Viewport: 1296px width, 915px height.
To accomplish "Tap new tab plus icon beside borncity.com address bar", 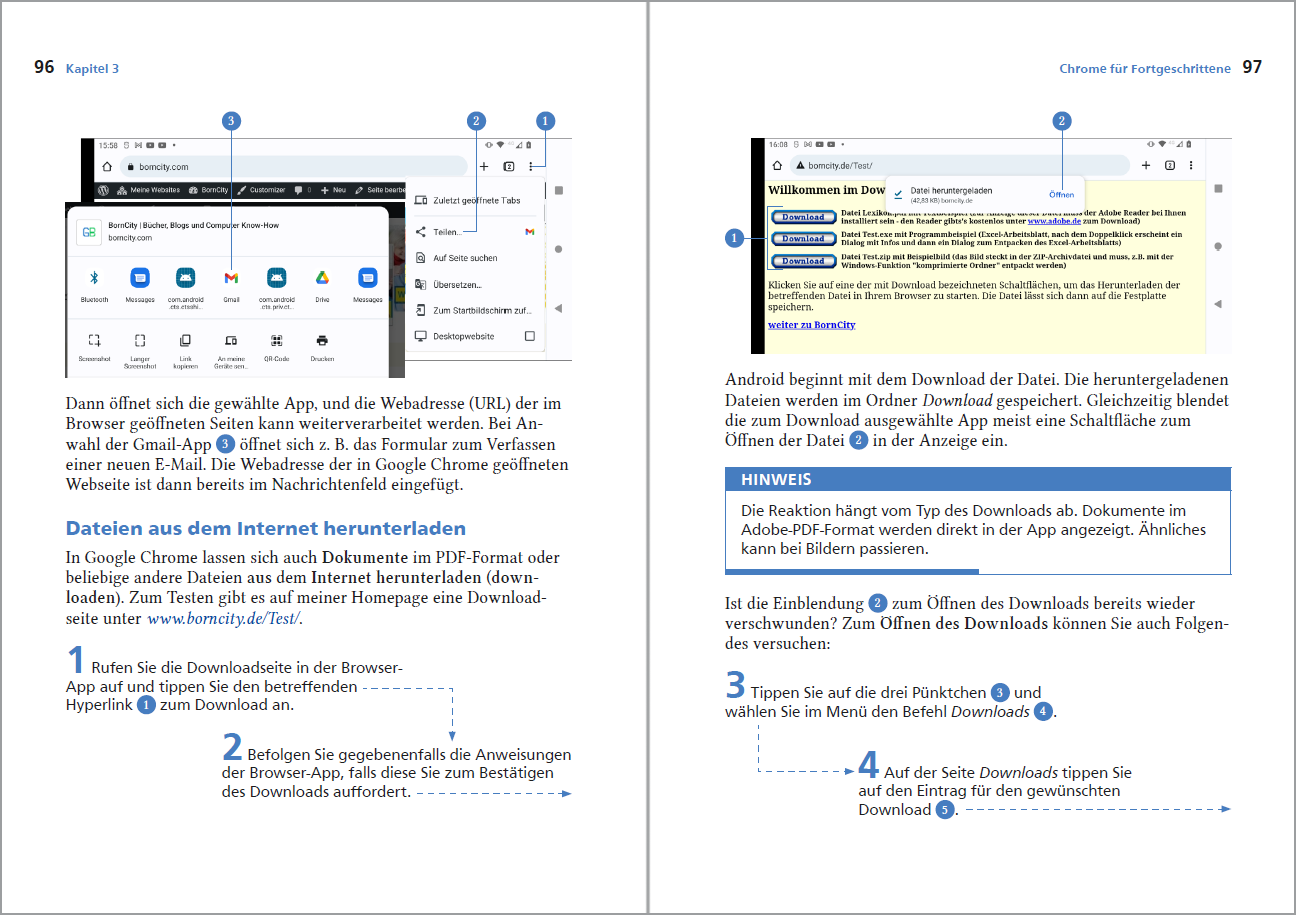I will [484, 167].
